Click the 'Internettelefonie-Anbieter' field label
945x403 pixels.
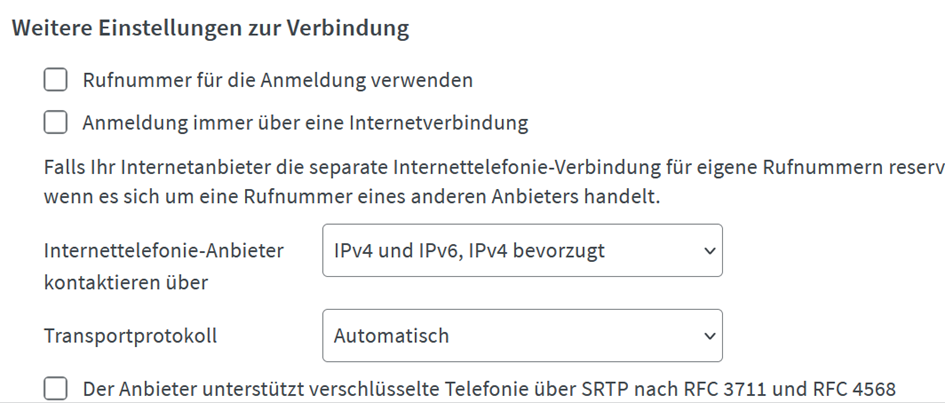click(x=163, y=251)
